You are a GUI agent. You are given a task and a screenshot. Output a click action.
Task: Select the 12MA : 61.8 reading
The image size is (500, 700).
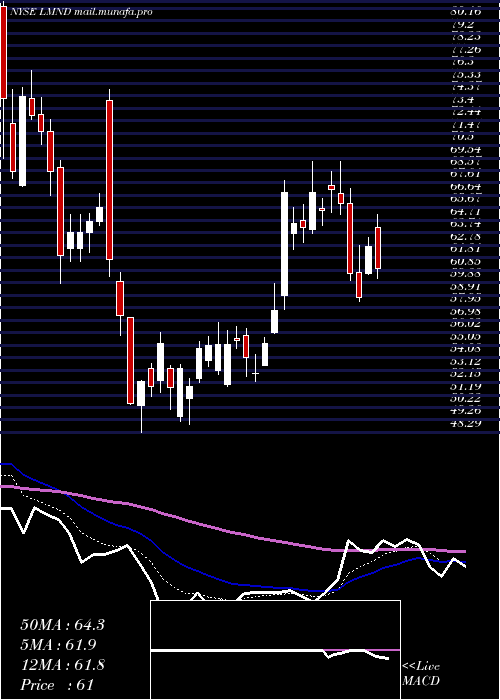coord(62,665)
